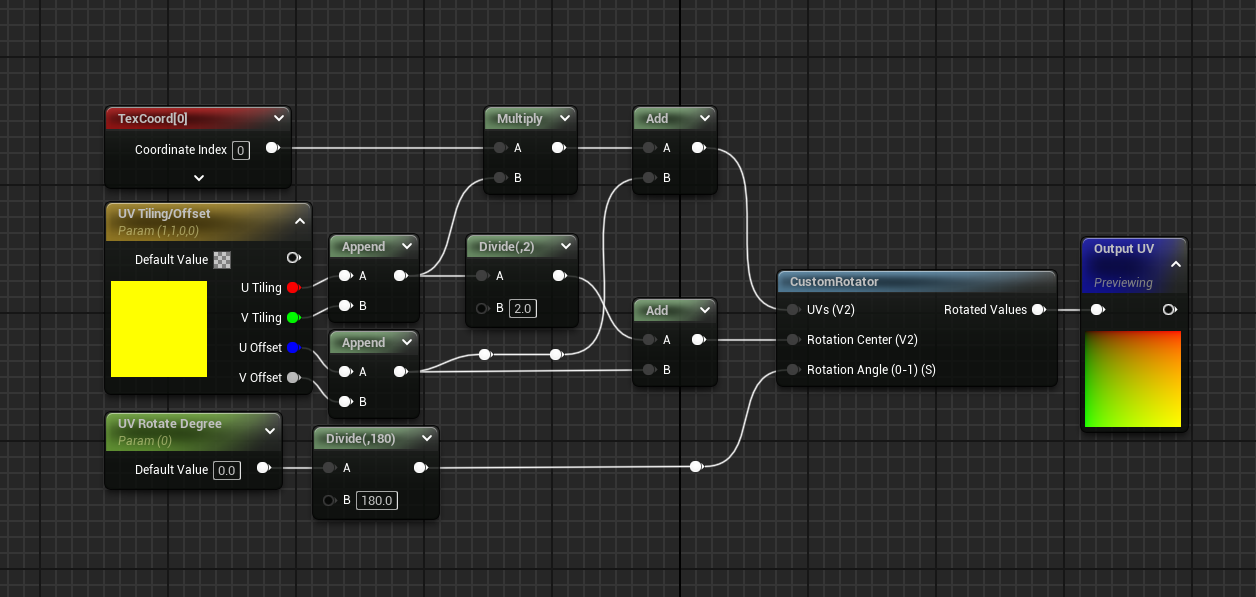This screenshot has width=1256, height=597.
Task: Click the Multiply node's A input pin
Action: pyautogui.click(x=500, y=149)
